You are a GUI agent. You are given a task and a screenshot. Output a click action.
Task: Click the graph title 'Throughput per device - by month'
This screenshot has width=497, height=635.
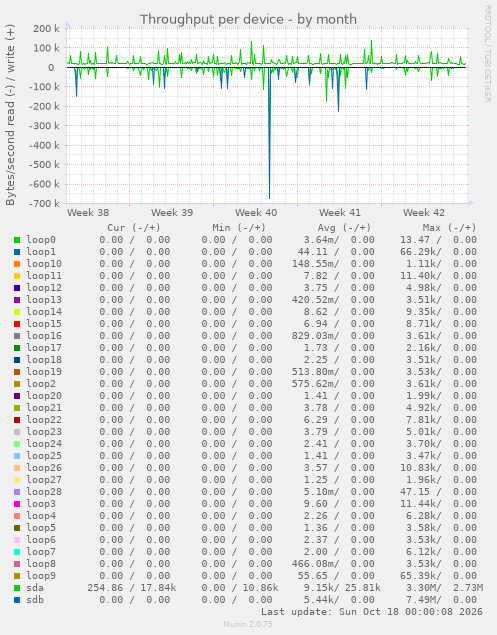pyautogui.click(x=248, y=19)
